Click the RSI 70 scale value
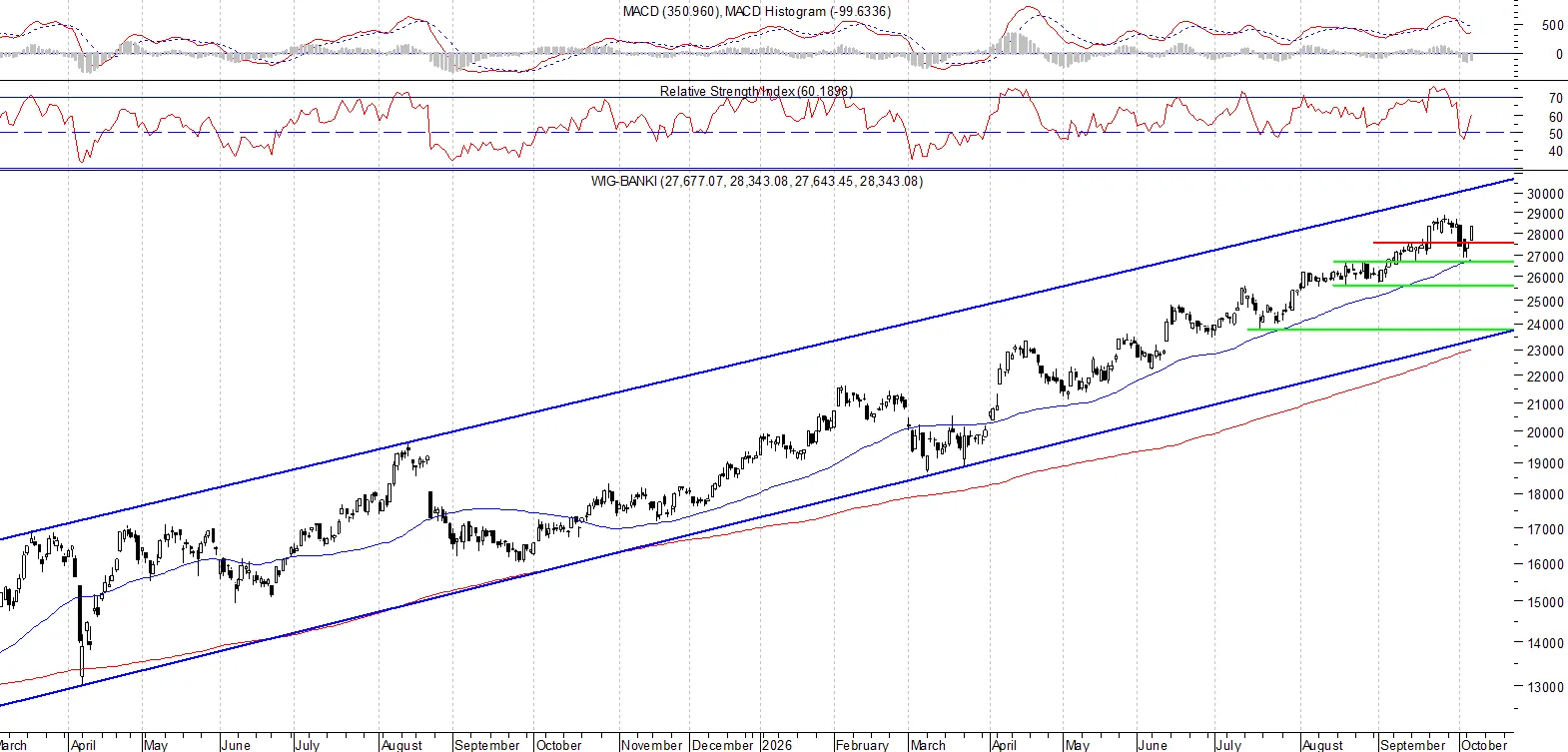Image resolution: width=1568 pixels, height=752 pixels. [1555, 98]
